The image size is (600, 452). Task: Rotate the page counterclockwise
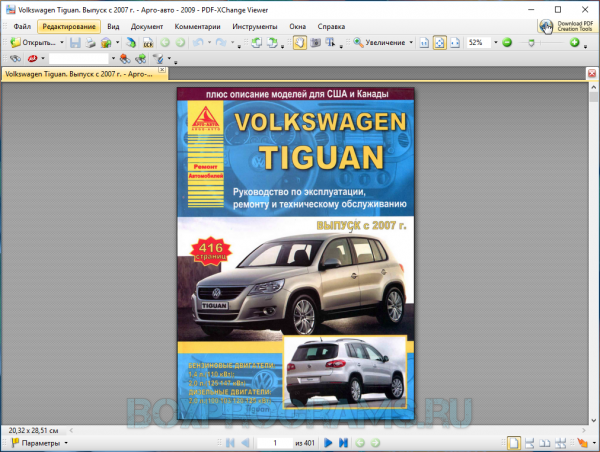(x=256, y=42)
